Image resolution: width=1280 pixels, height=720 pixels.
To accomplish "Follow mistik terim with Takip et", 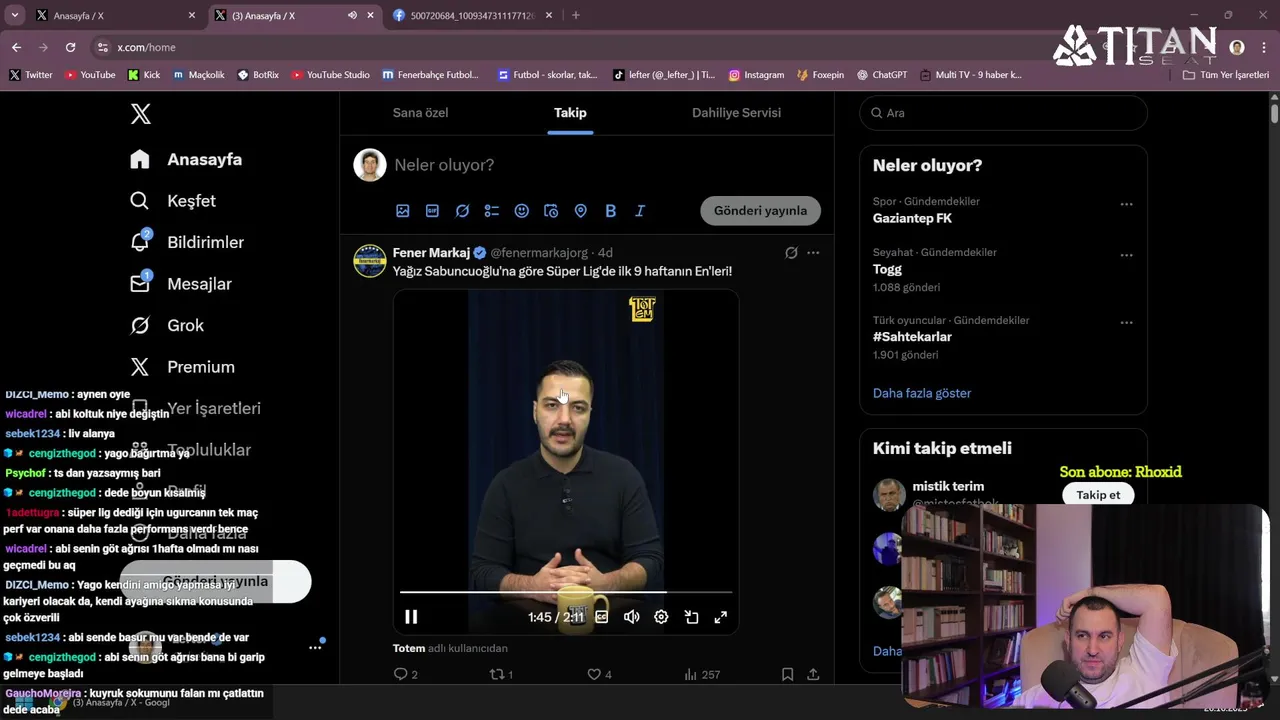I will coord(1098,495).
